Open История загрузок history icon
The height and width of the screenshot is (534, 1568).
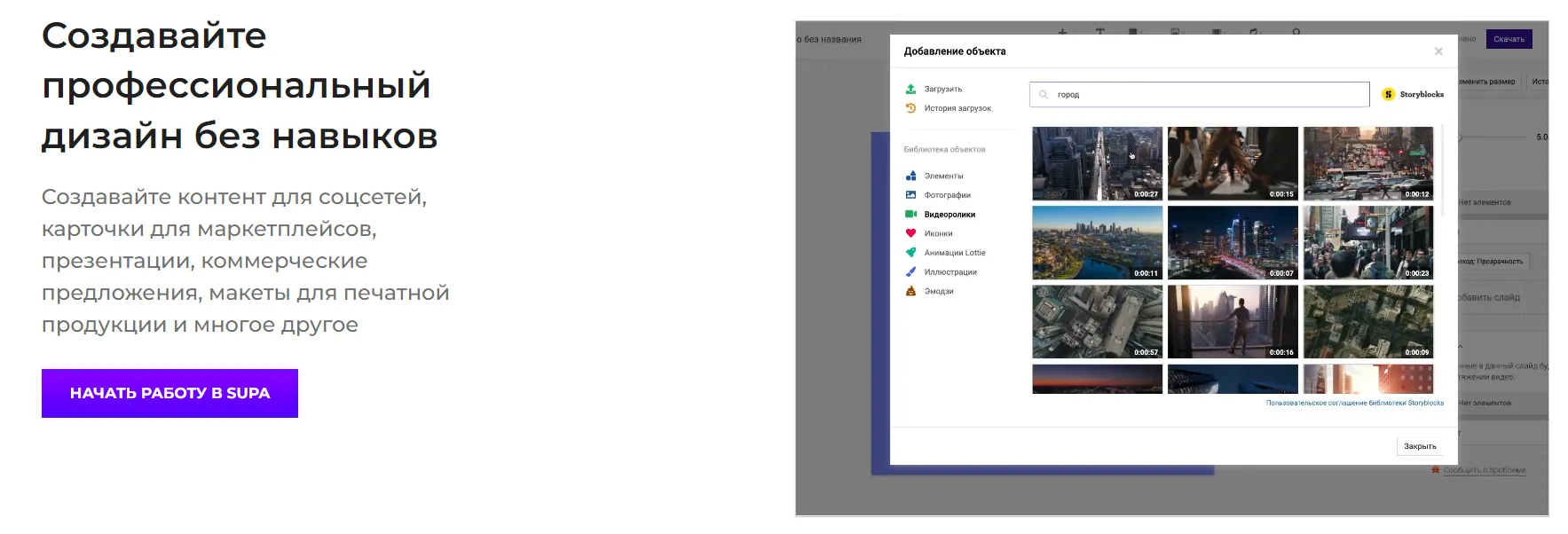pos(910,108)
